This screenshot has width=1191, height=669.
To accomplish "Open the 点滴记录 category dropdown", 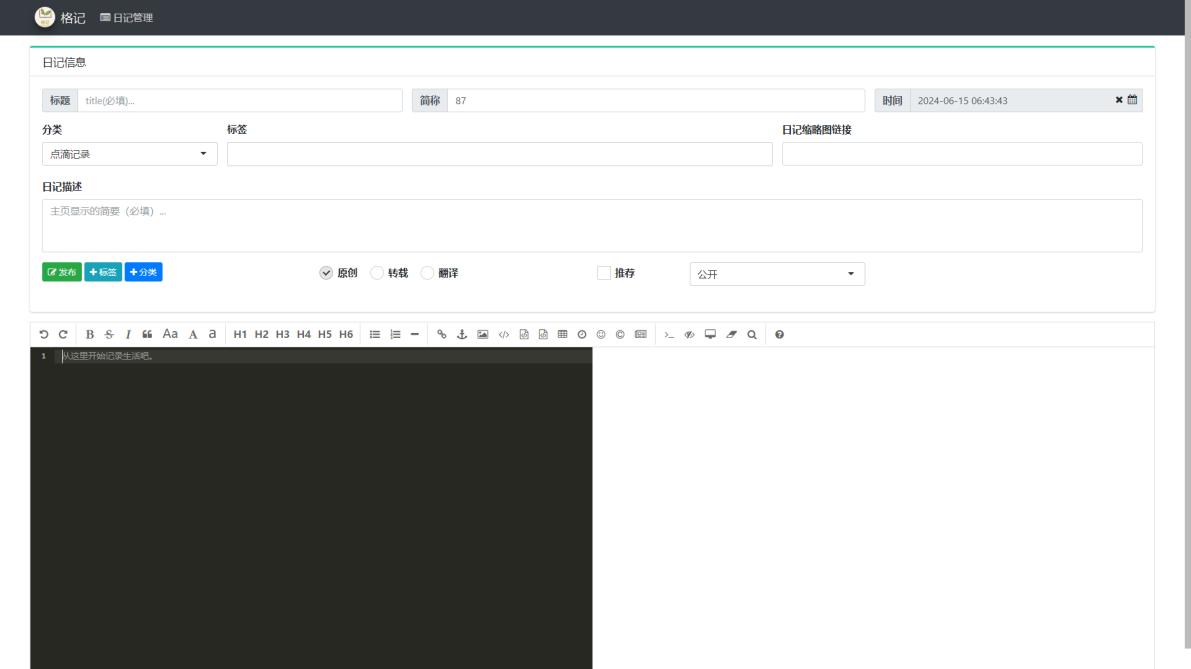I will click(x=129, y=154).
